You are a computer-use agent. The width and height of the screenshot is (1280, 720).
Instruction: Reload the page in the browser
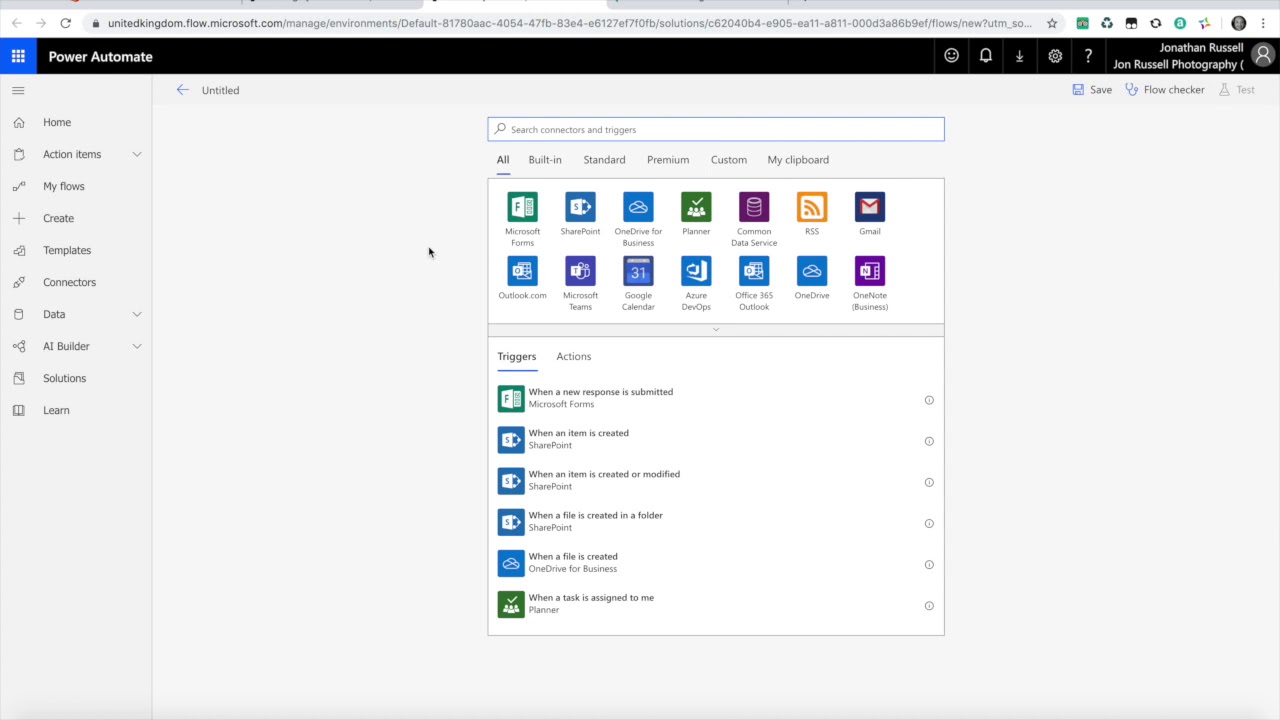[x=65, y=23]
